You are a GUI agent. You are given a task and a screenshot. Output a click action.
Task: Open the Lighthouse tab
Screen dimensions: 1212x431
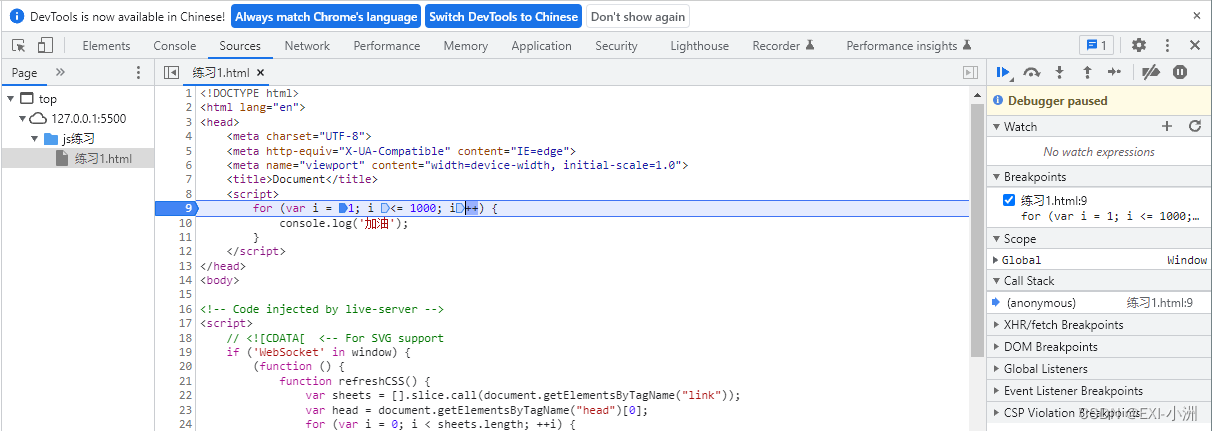[x=700, y=46]
